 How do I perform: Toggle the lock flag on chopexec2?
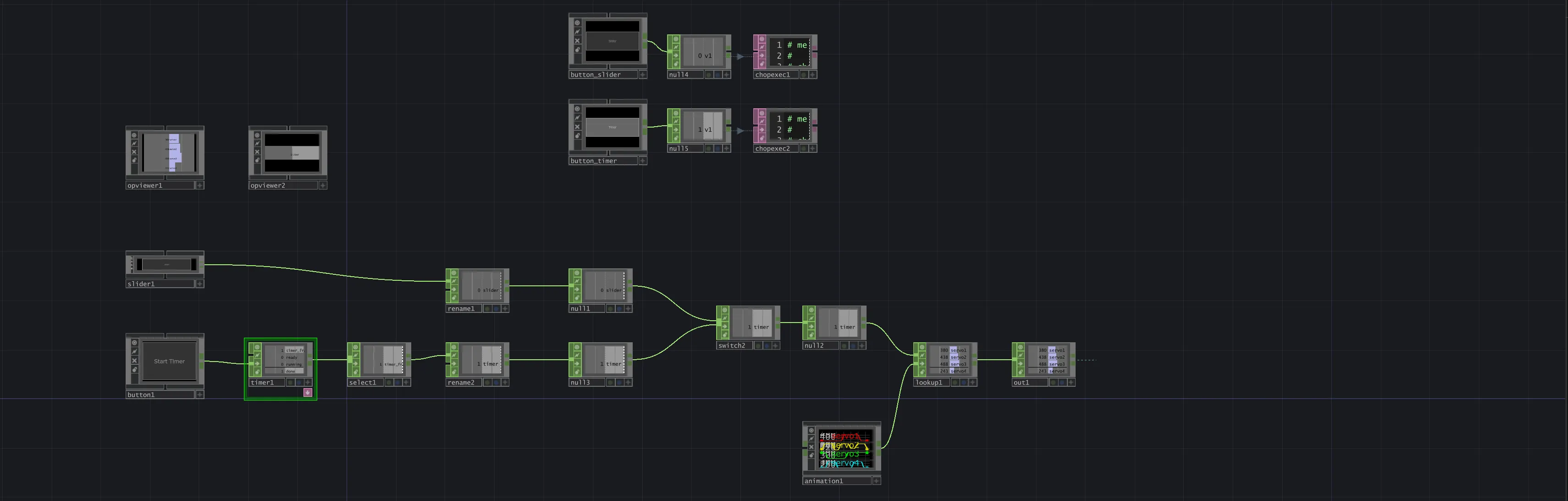tap(762, 138)
